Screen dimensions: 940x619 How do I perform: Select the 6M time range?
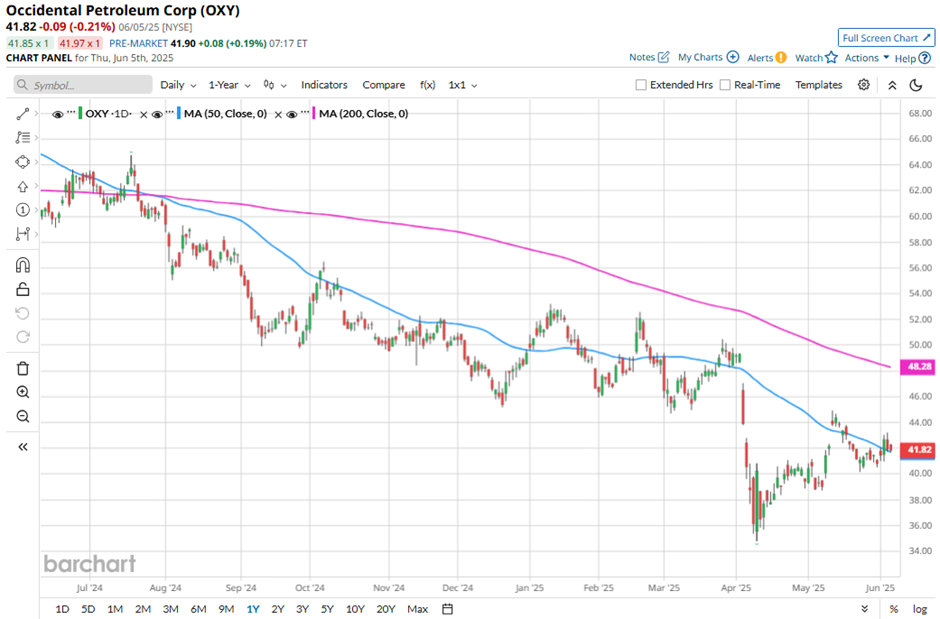pos(198,609)
